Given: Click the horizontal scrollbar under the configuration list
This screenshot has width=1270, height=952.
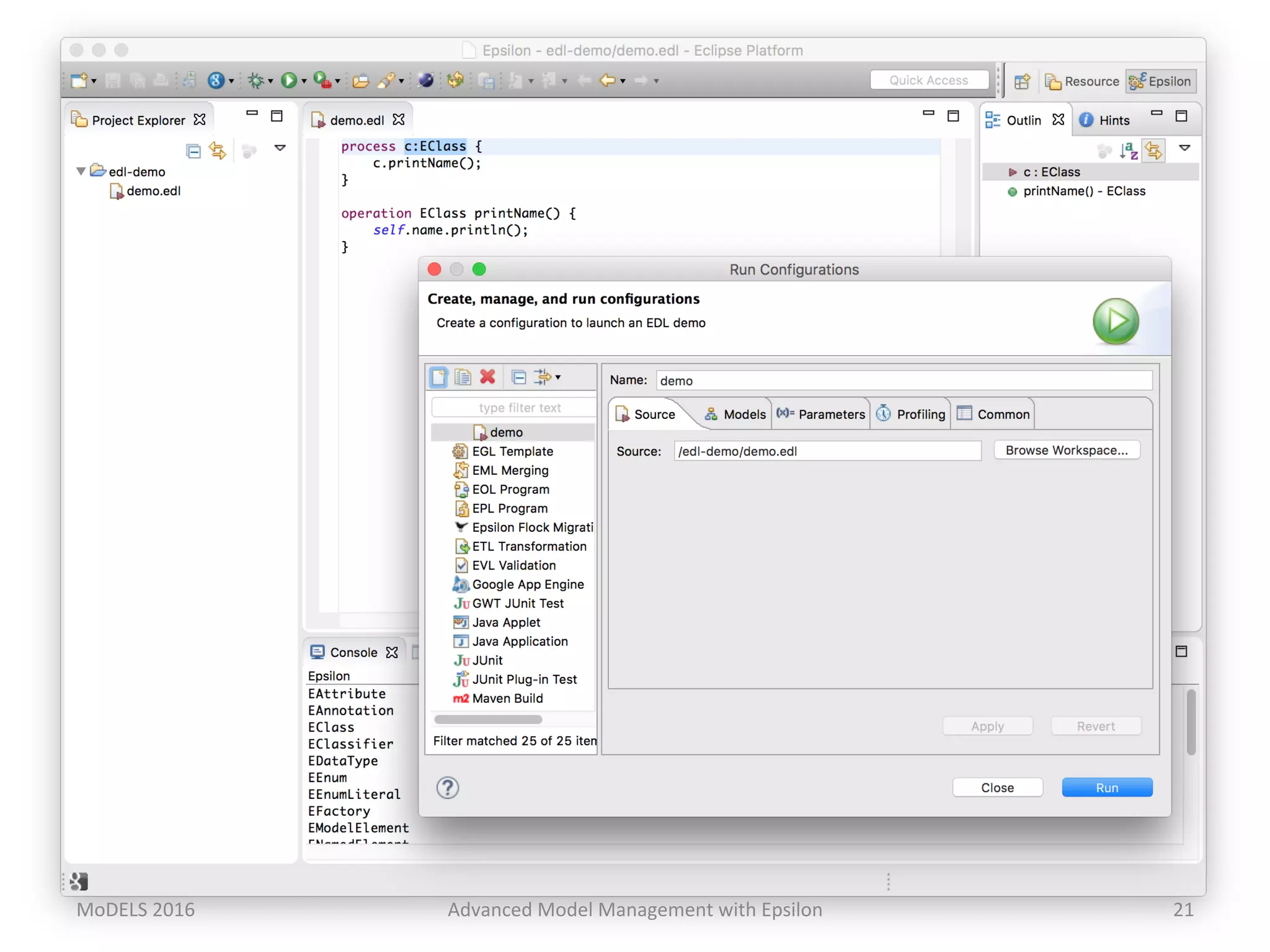Looking at the screenshot, I should coord(488,720).
